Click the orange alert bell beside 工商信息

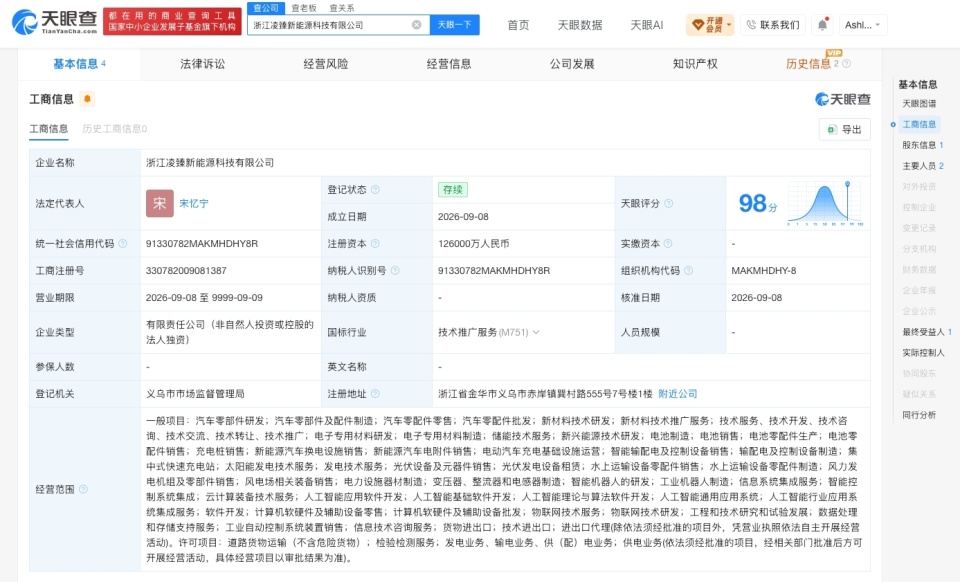tap(87, 99)
